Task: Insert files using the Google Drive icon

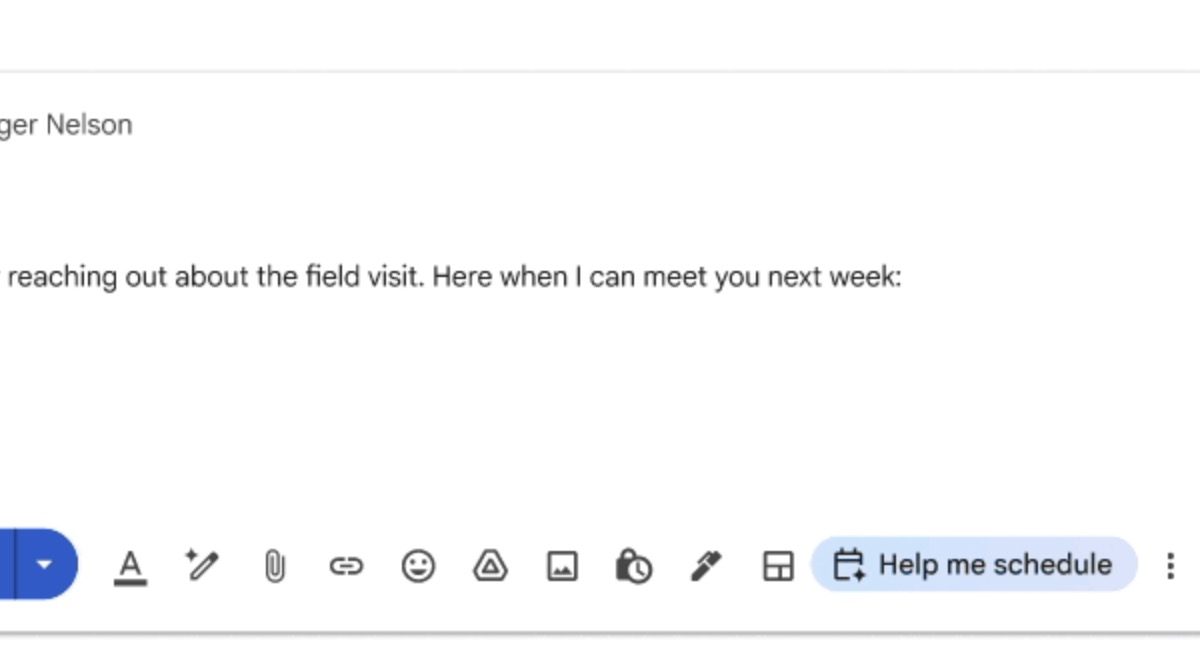Action: [490, 567]
